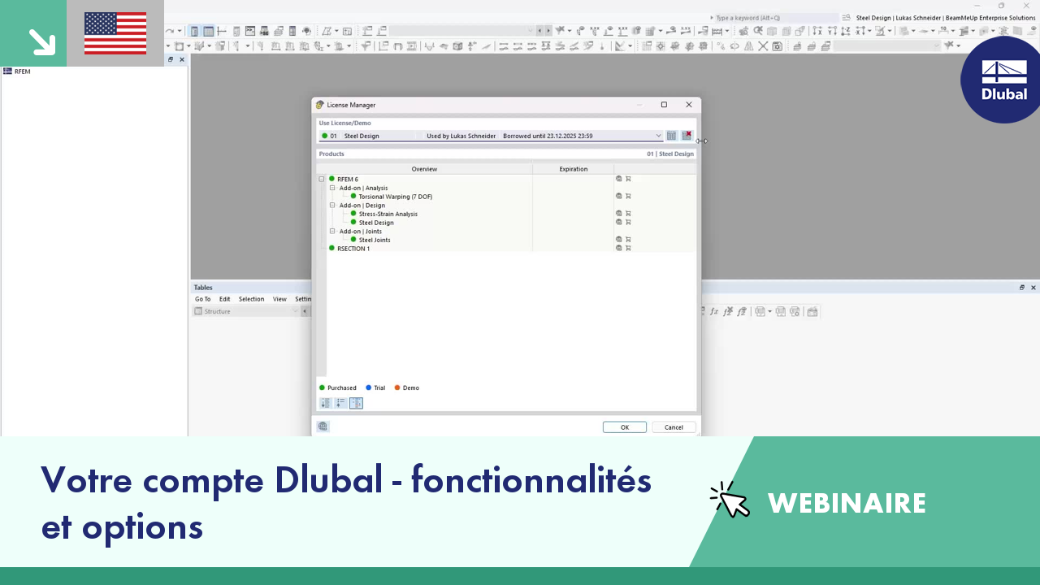Close the Navigator panel with its X
The height and width of the screenshot is (585, 1040).
click(182, 60)
